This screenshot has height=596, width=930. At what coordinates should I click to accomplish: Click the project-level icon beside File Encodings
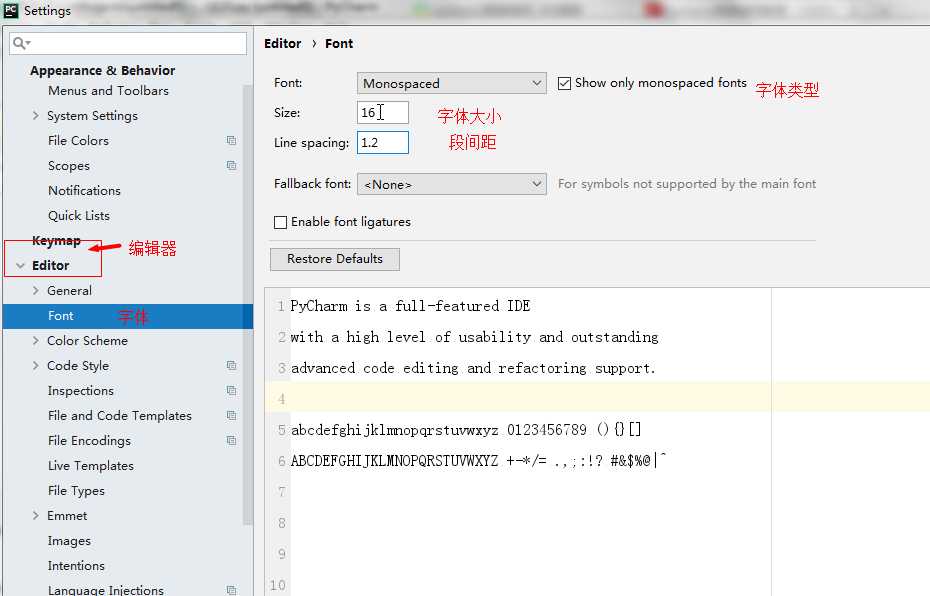coord(231,440)
